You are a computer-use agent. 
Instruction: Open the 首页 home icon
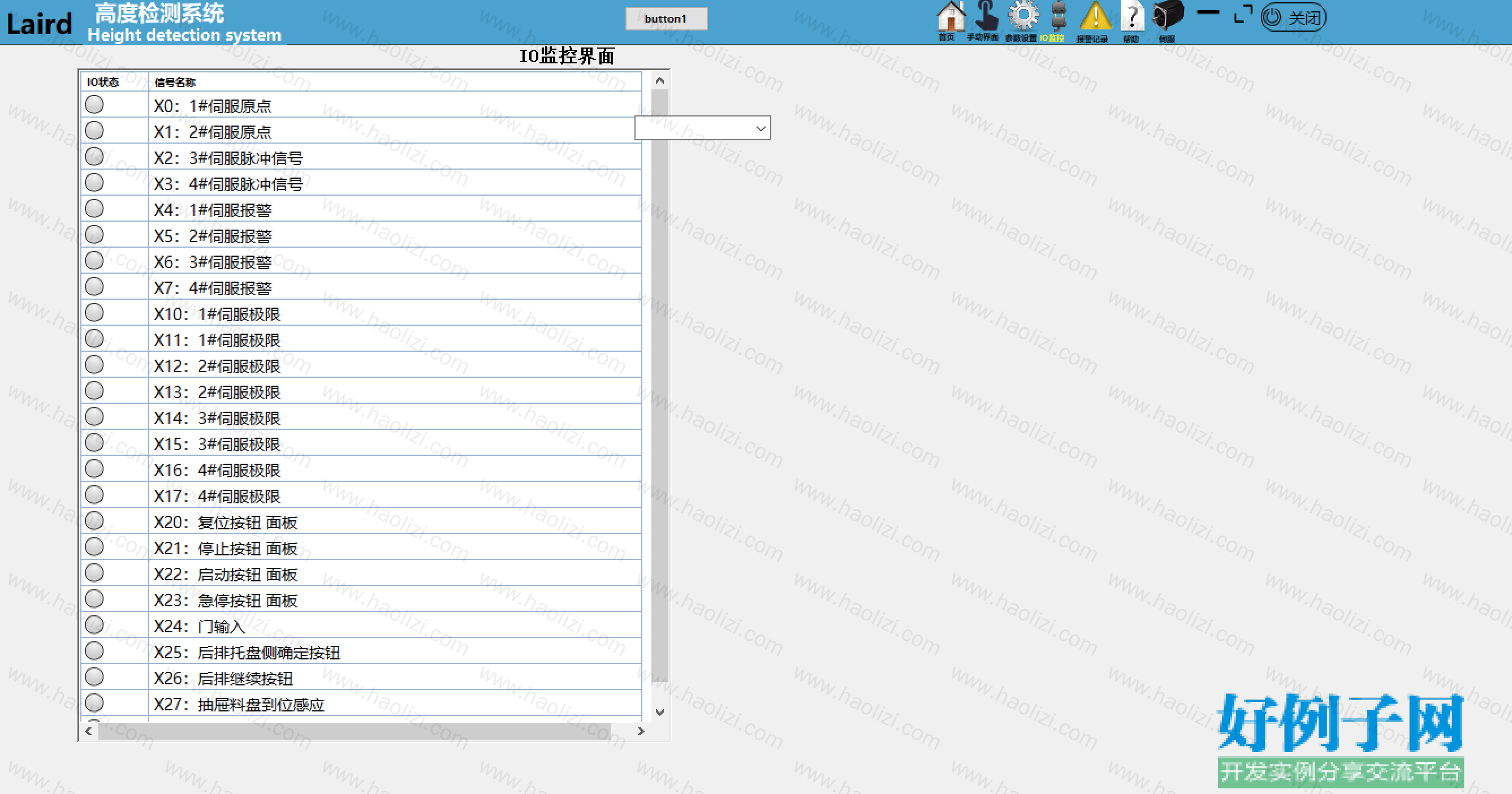[950, 20]
